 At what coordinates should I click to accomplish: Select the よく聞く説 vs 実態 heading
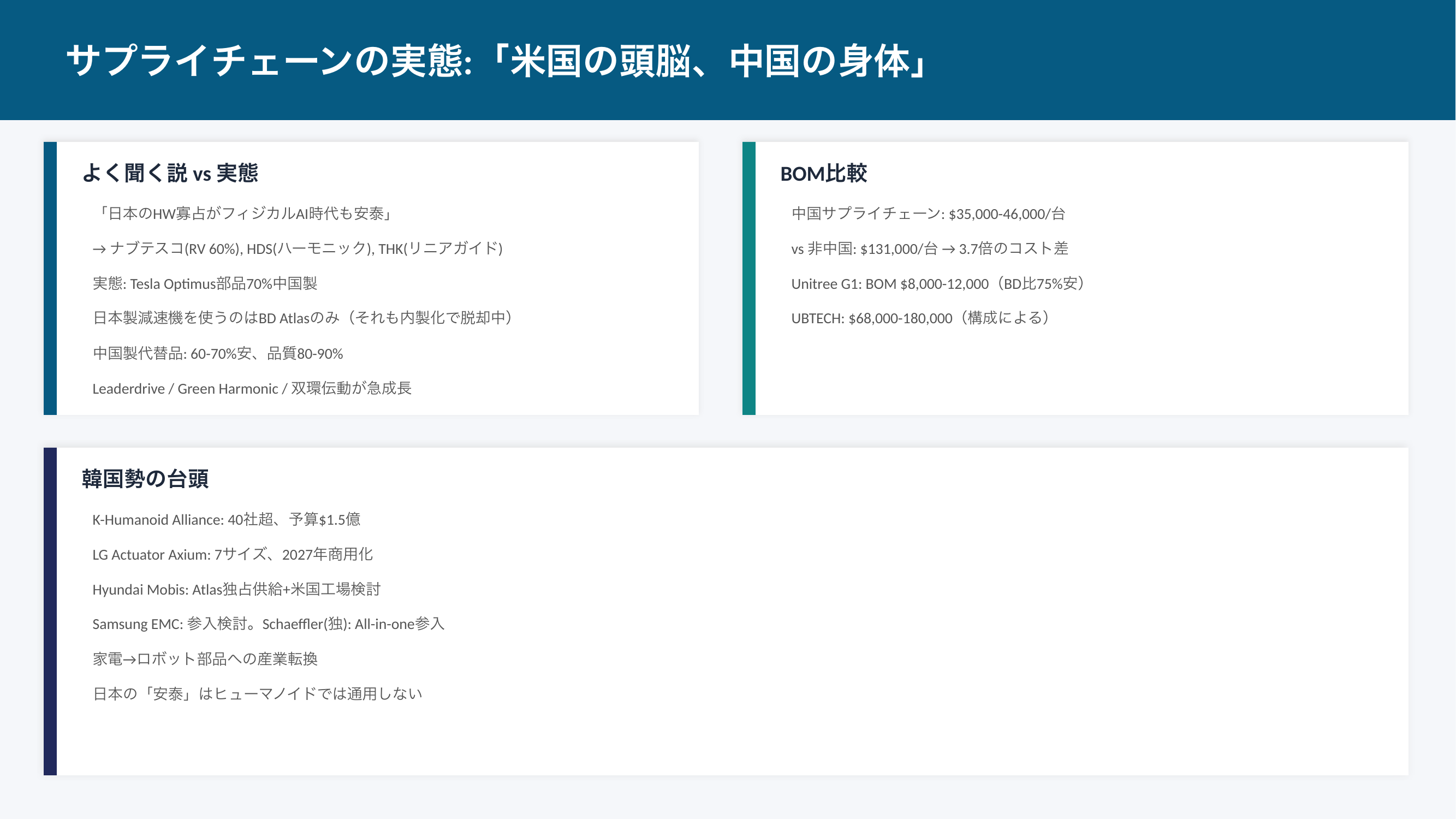pyautogui.click(x=170, y=173)
